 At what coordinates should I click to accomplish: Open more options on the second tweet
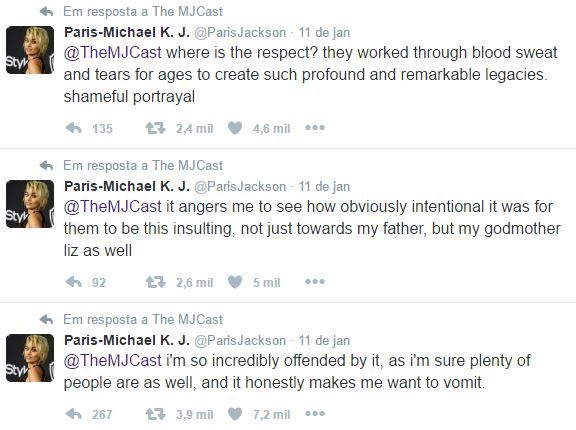[315, 282]
